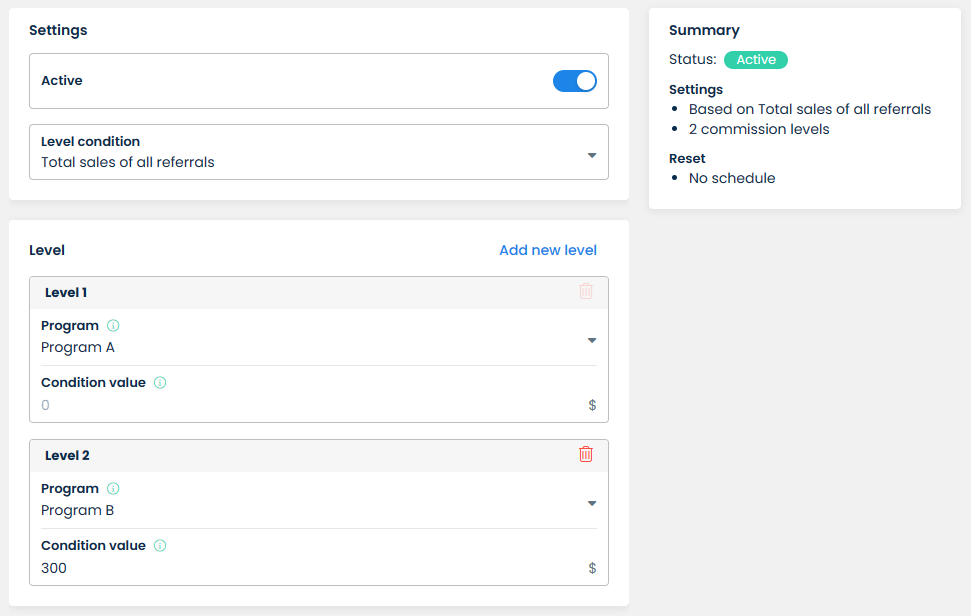The width and height of the screenshot is (971, 616).
Task: Click the dollar sign in Level 2 Condition value
Action: (x=592, y=568)
